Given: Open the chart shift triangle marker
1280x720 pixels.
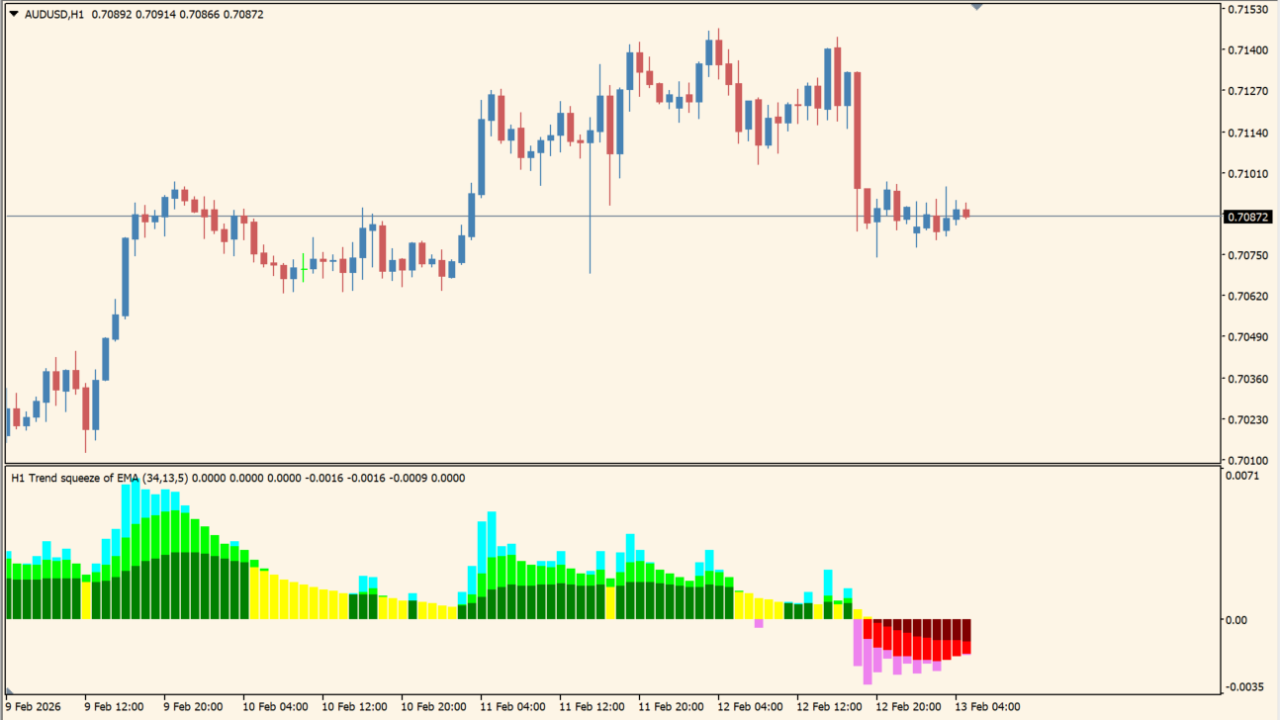Looking at the screenshot, I should pyautogui.click(x=977, y=6).
